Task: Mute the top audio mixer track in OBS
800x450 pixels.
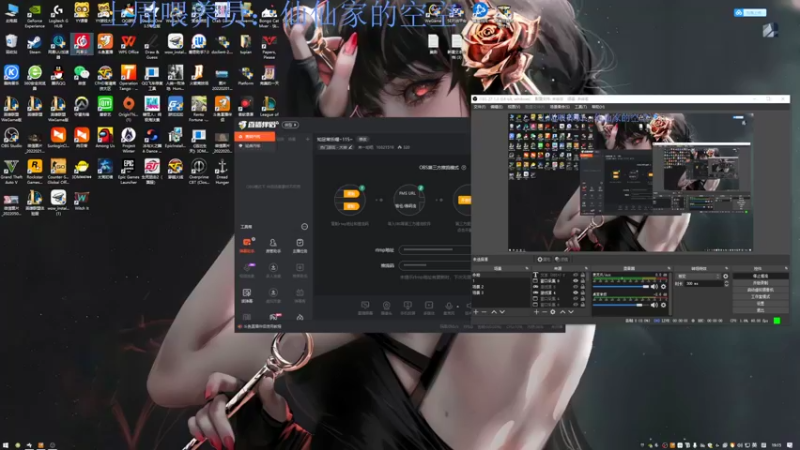Action: point(654,287)
